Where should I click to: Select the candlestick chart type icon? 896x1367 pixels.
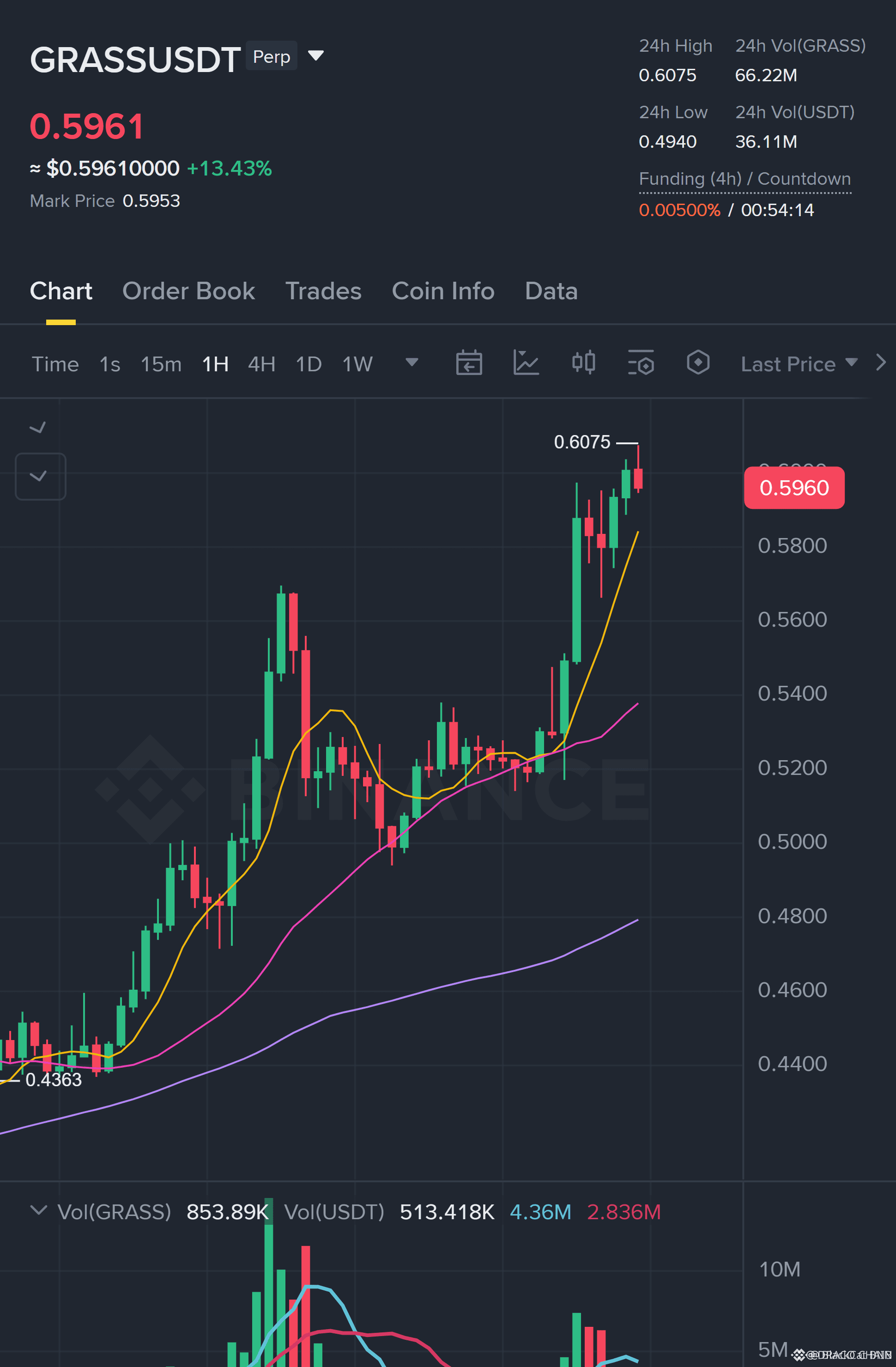[583, 363]
